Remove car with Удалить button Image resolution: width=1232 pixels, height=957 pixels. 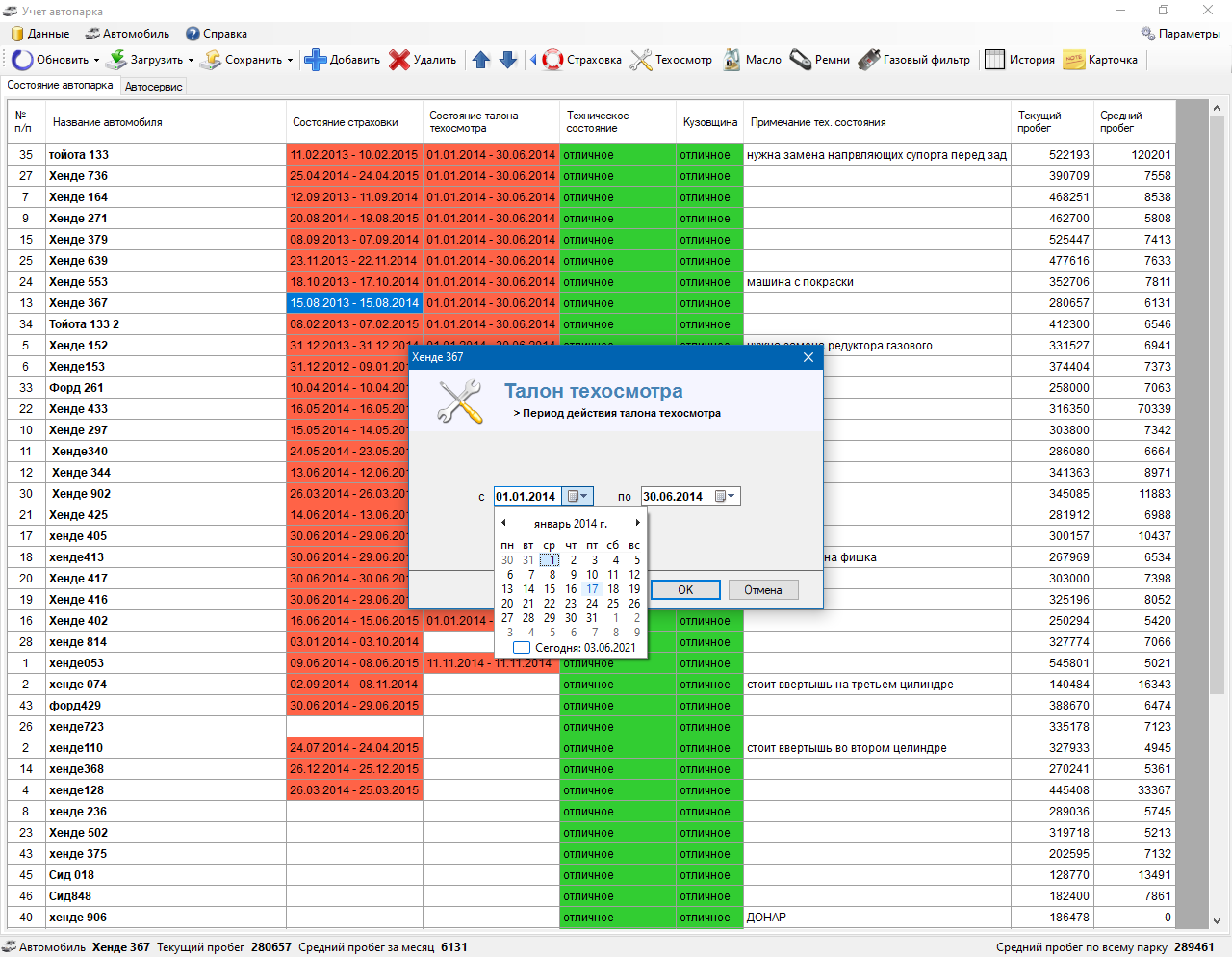423,60
